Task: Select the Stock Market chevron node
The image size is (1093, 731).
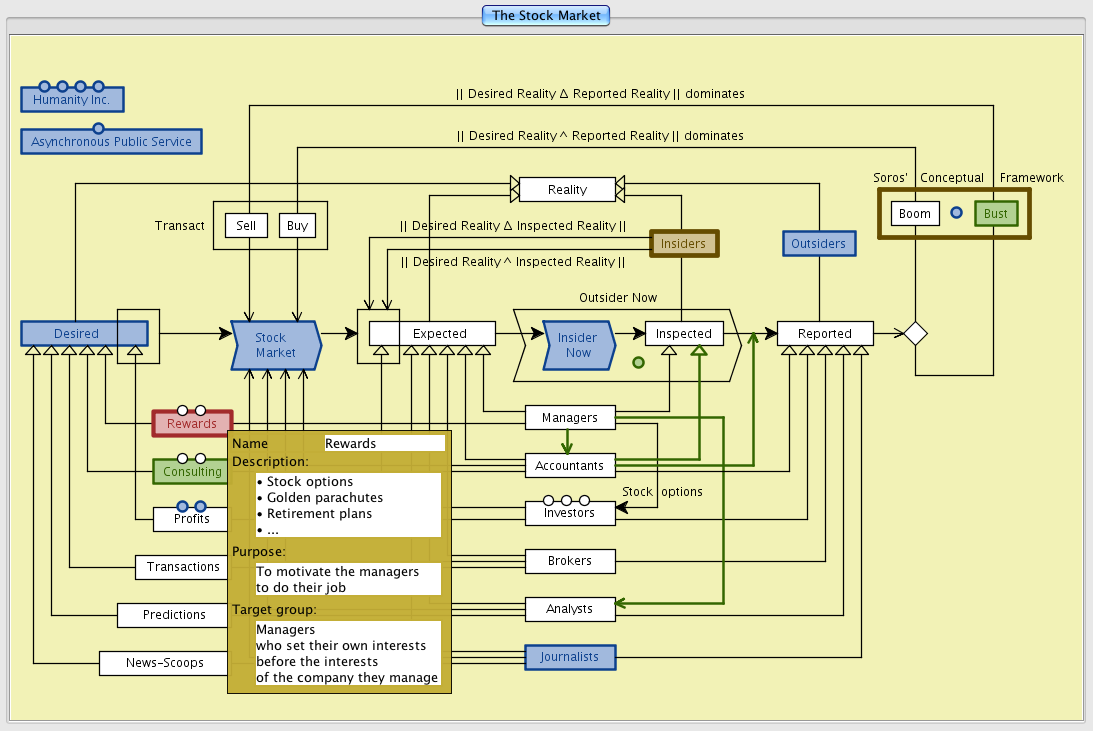Action: click(x=275, y=345)
